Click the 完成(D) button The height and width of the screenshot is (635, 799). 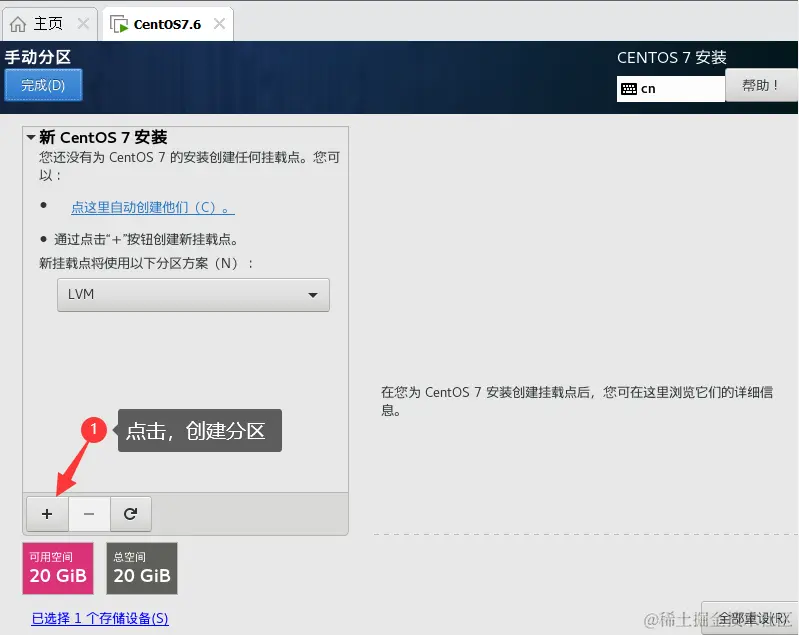(43, 85)
